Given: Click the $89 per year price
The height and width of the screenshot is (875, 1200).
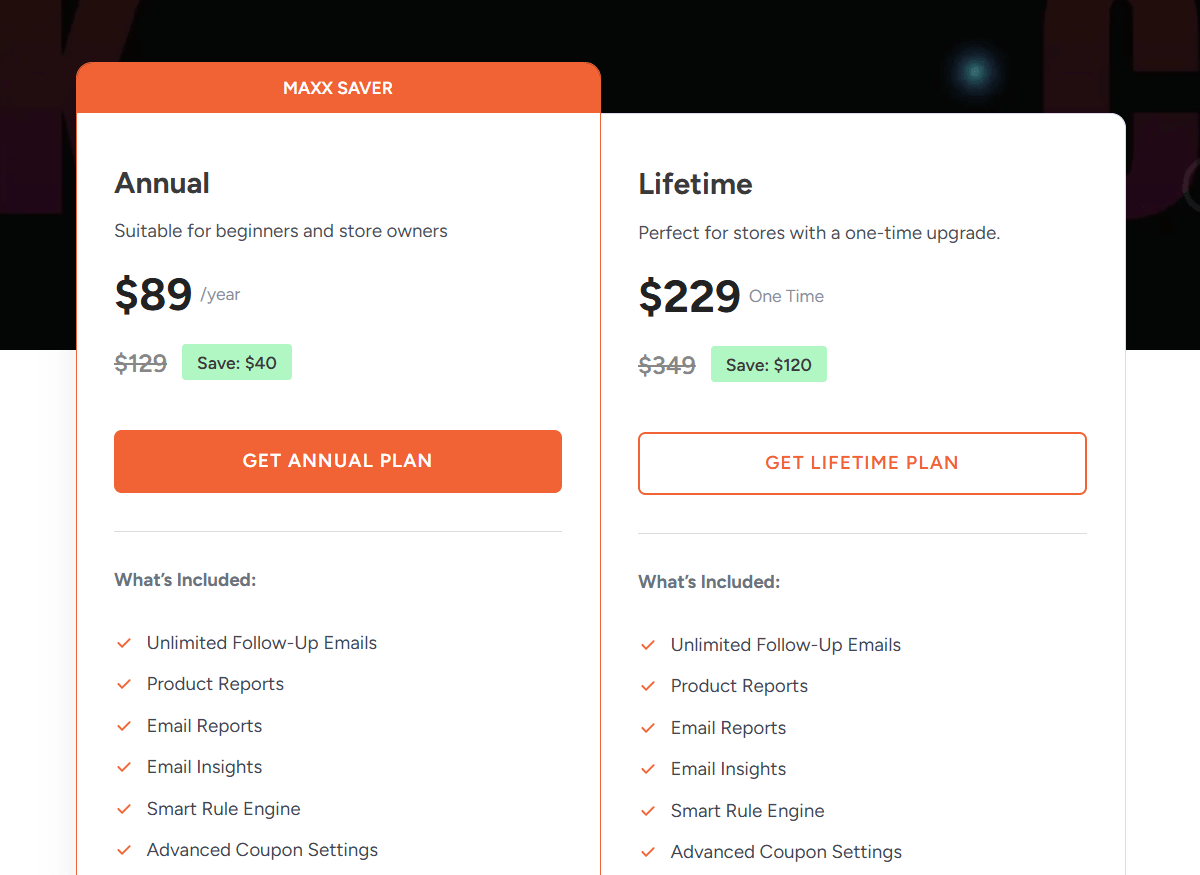Looking at the screenshot, I should (x=153, y=294).
